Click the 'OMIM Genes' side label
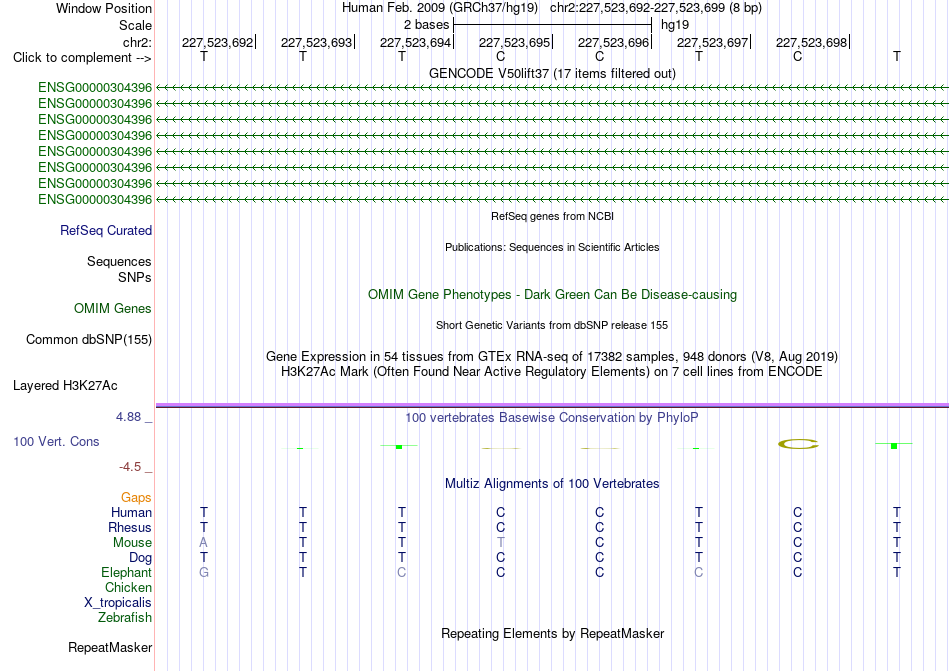The height and width of the screenshot is (671, 950). pyautogui.click(x=113, y=308)
